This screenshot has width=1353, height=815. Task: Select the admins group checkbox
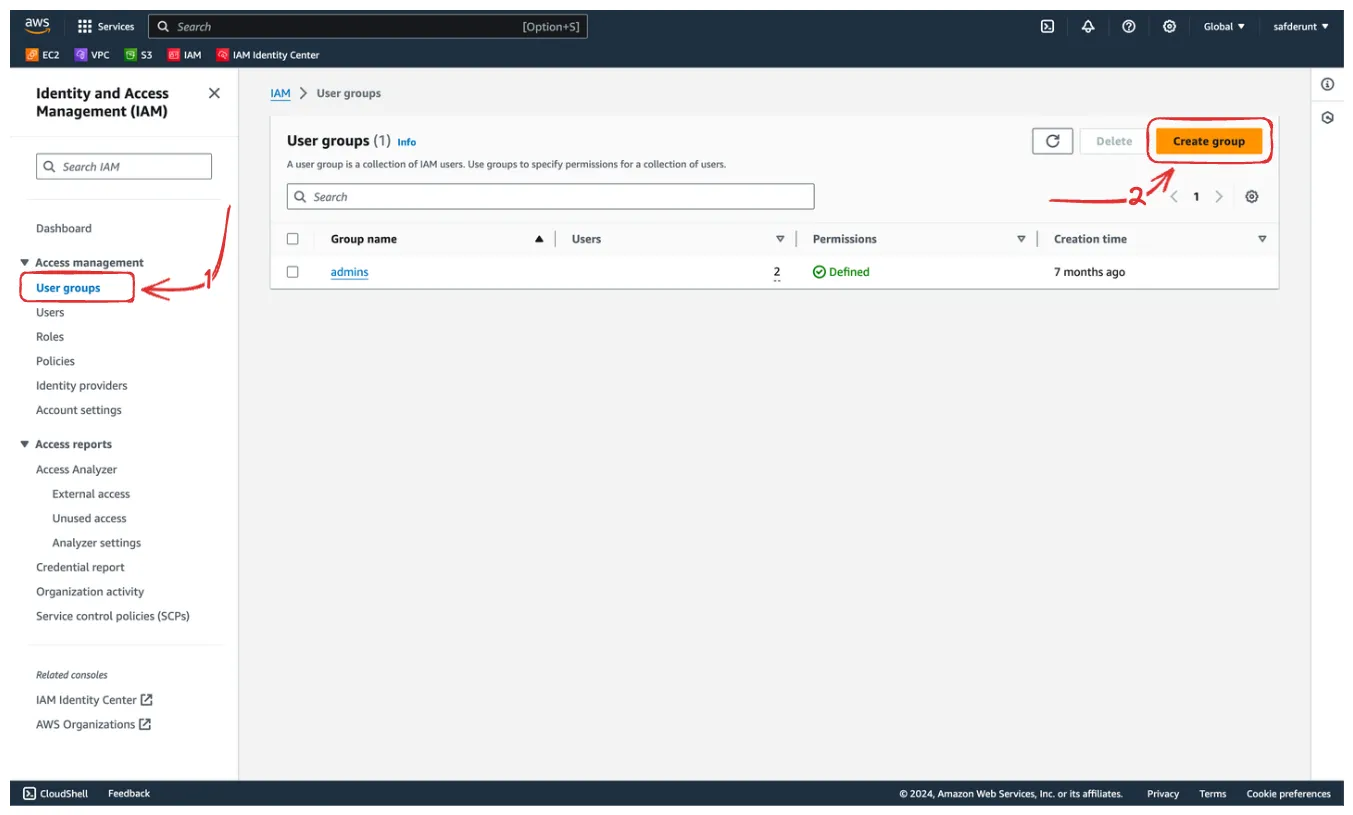(293, 272)
